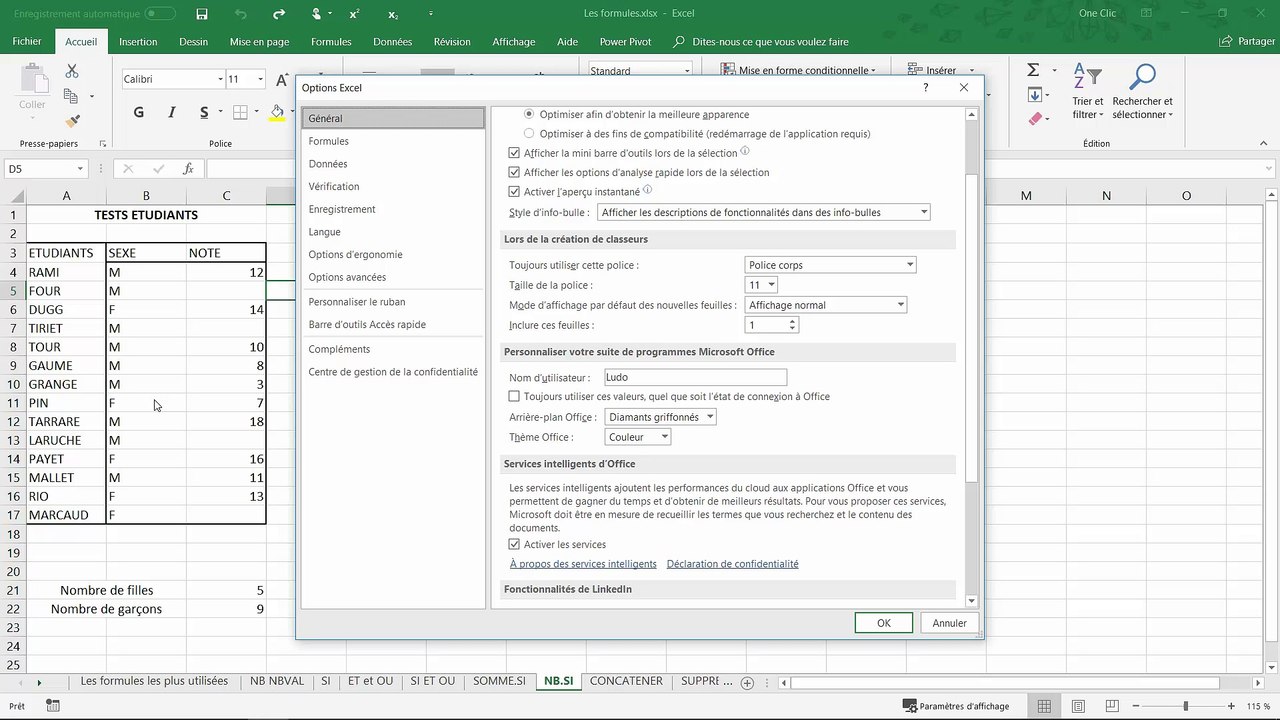This screenshot has width=1280, height=720.
Task: Open À propos des services intelligents link
Action: (x=583, y=564)
